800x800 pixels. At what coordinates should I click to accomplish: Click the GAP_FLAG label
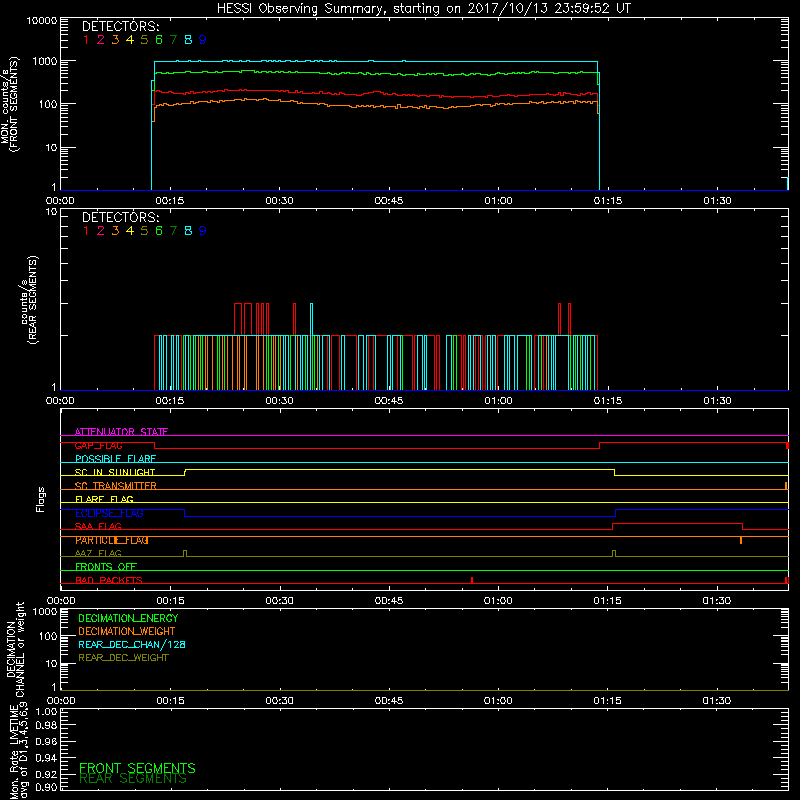click(x=98, y=445)
